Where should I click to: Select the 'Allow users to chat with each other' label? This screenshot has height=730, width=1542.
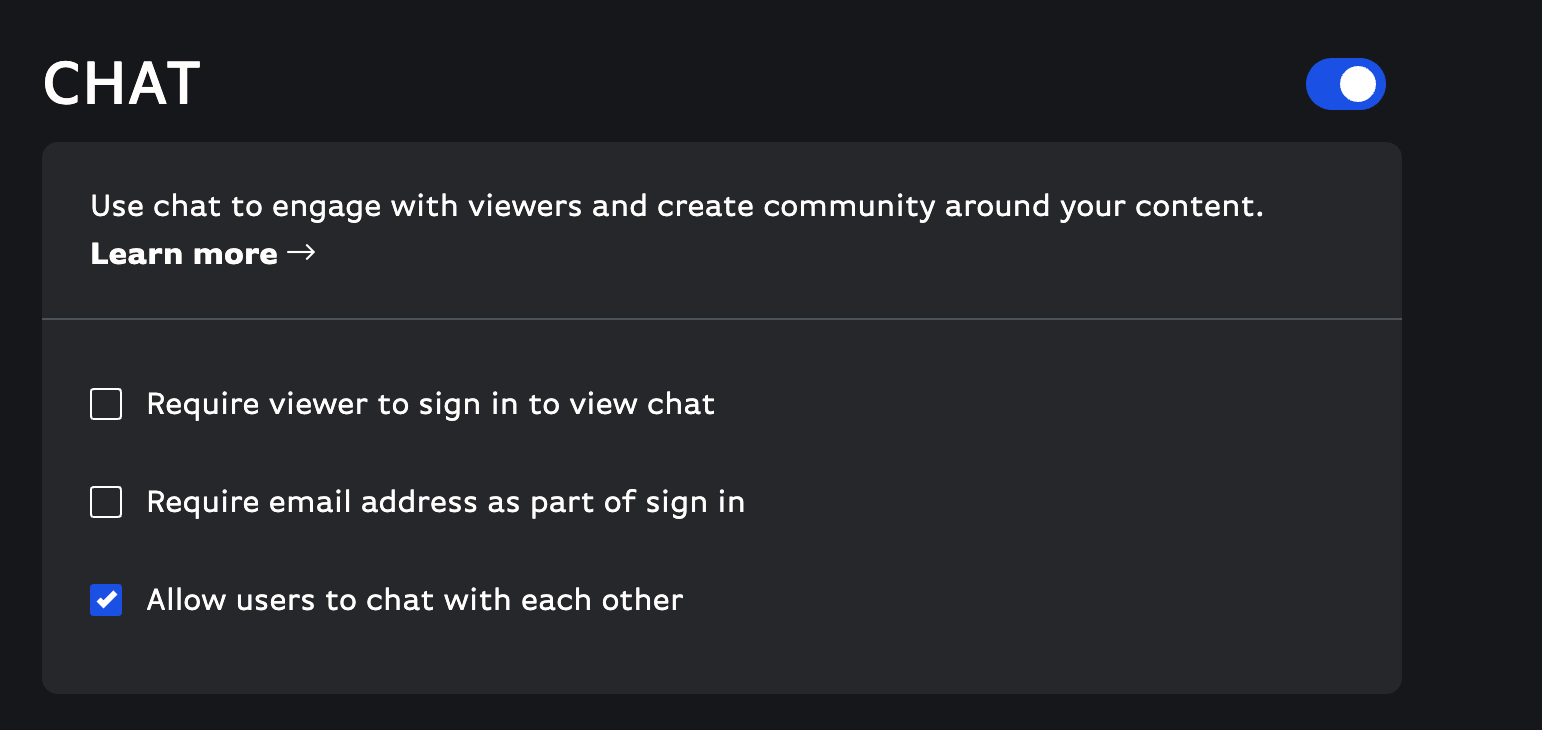click(415, 600)
